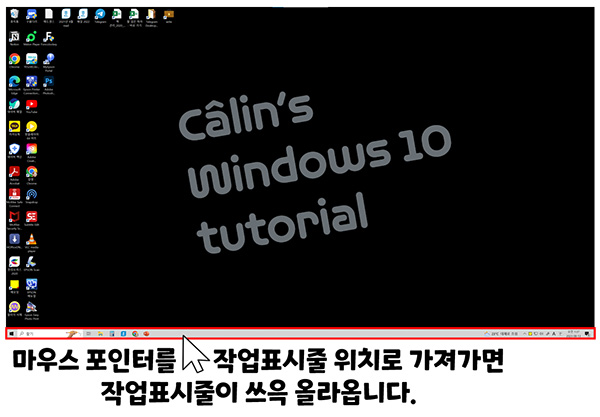Open the taskbar clock and date
600x417 pixels.
(x=573, y=334)
